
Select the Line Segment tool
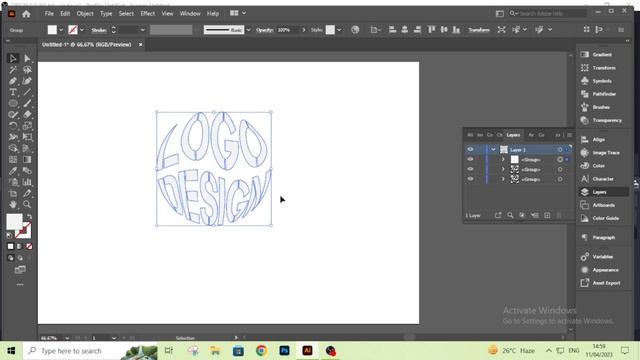[x=27, y=92]
